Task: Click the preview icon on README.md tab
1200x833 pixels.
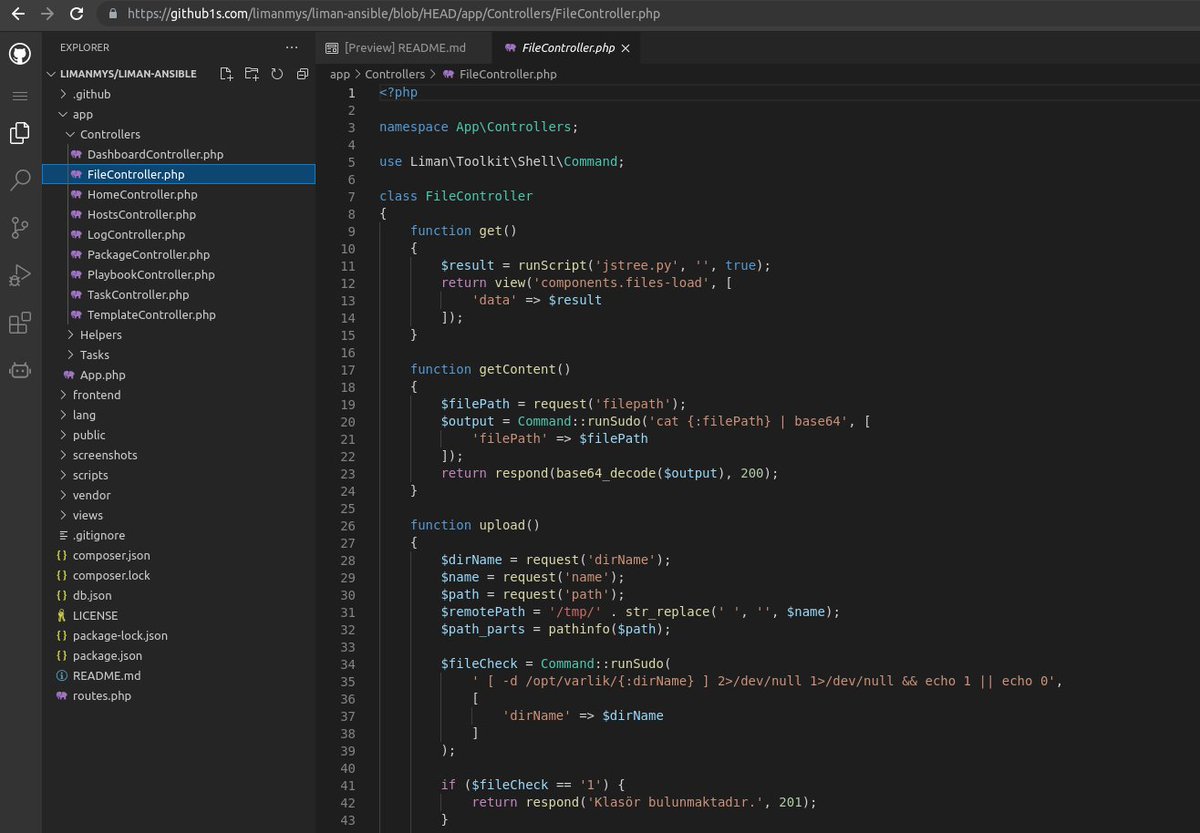Action: [x=333, y=48]
